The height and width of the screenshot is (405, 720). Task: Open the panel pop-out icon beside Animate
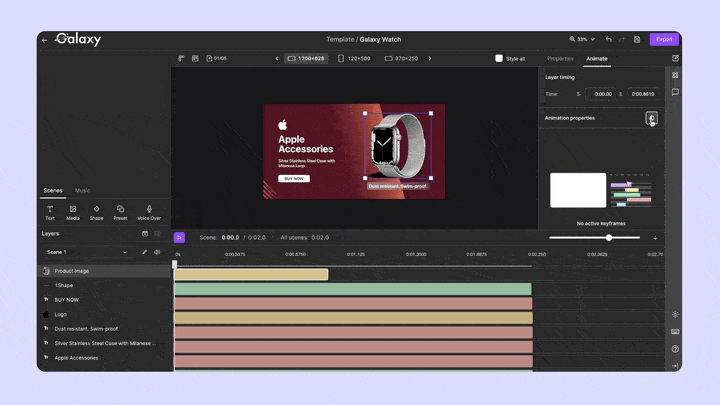pyautogui.click(x=675, y=58)
